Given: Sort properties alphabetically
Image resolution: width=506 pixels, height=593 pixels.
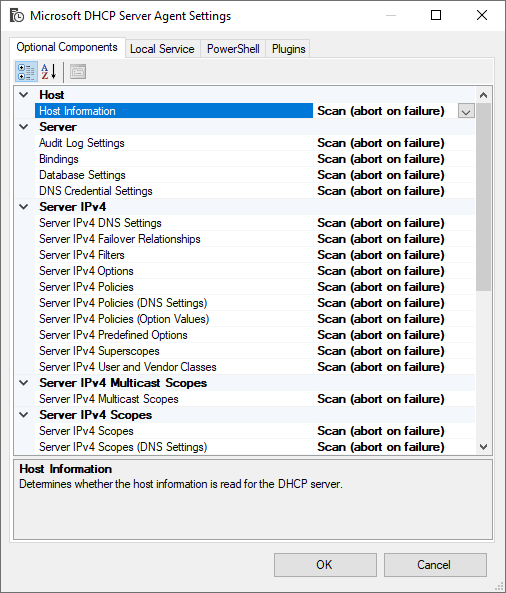Looking at the screenshot, I should point(49,71).
